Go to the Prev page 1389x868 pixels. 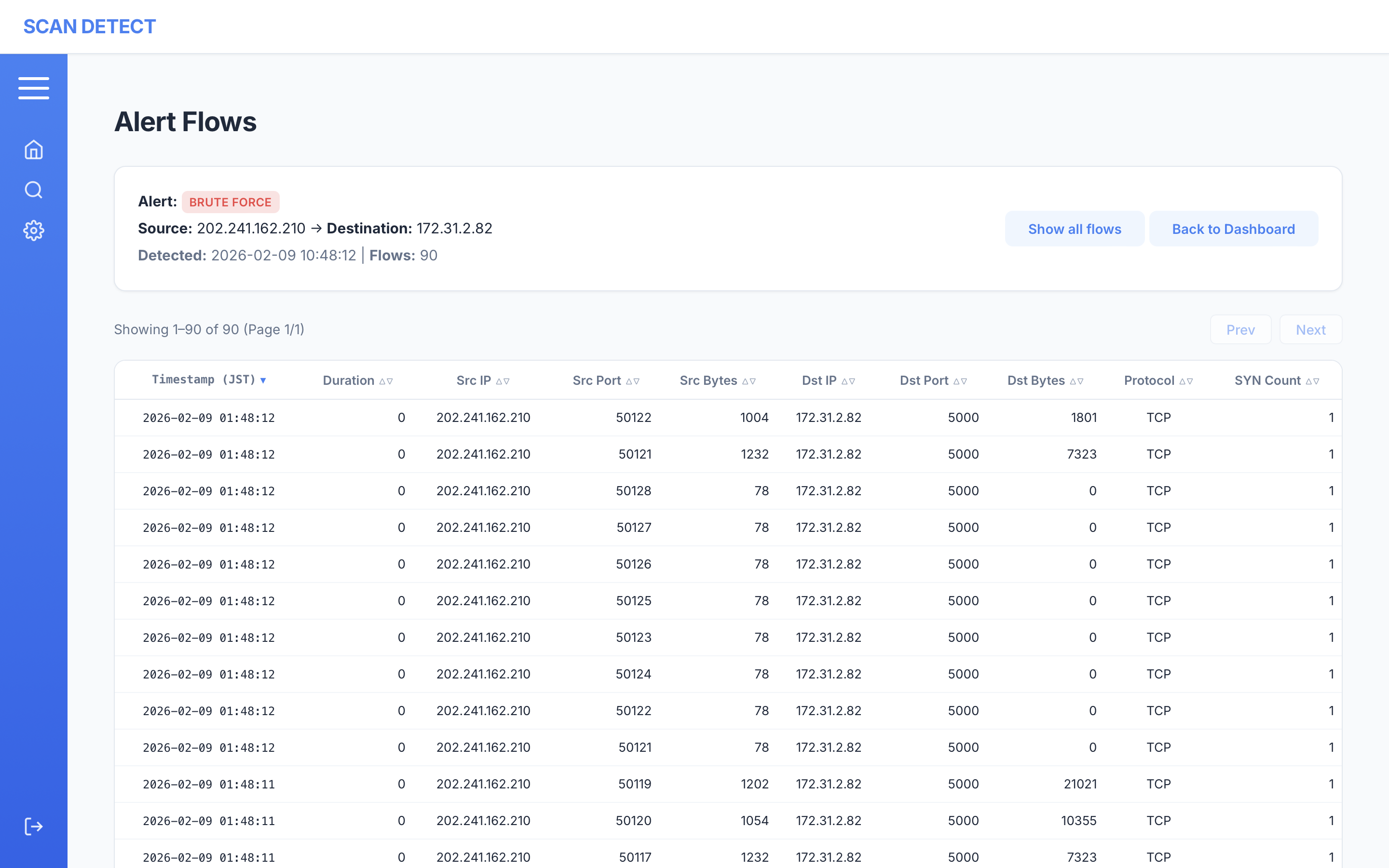(x=1240, y=329)
